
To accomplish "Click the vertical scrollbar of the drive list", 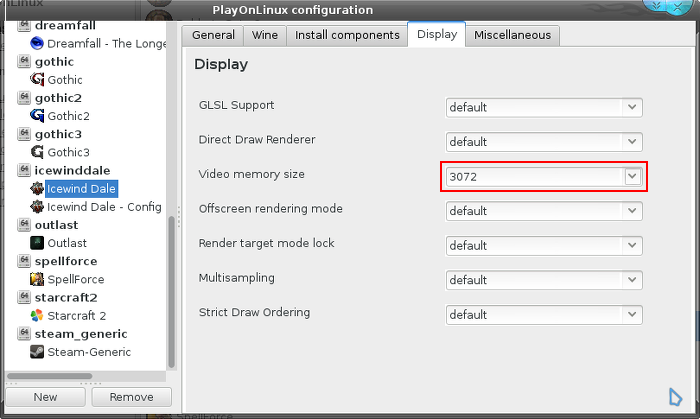I will [171, 292].
